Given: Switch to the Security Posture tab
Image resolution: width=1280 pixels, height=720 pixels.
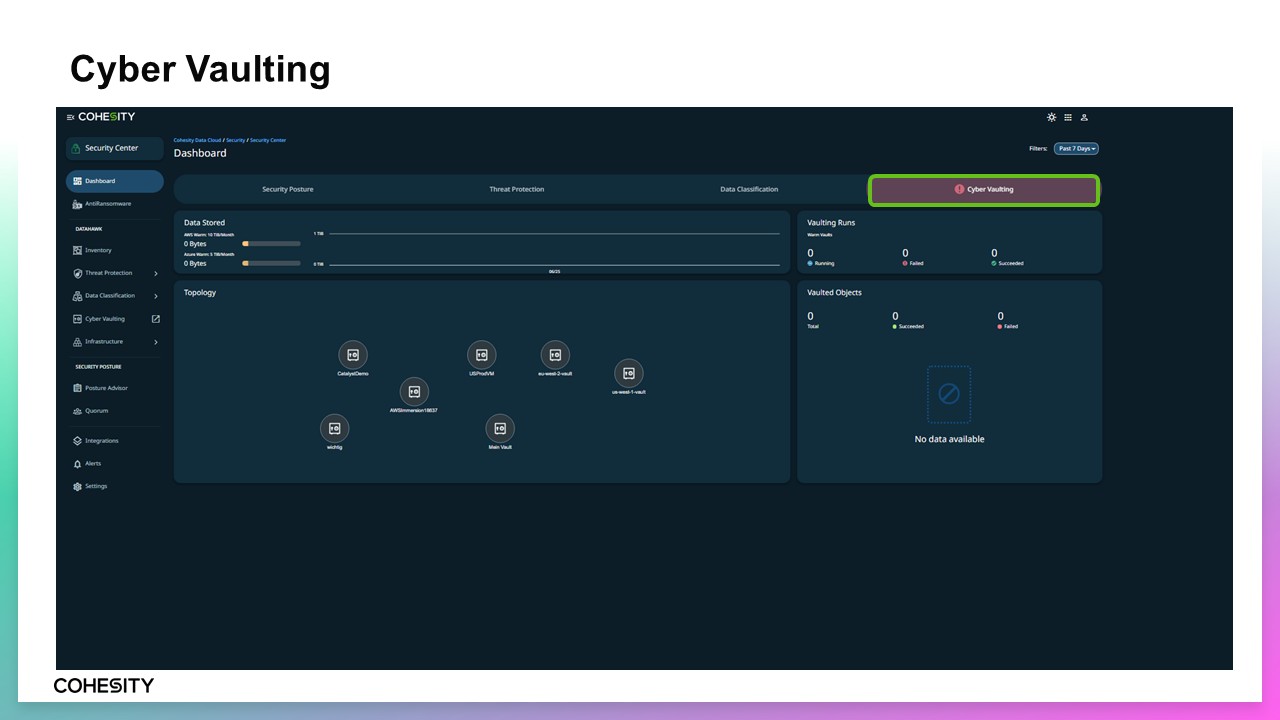Looking at the screenshot, I should 288,189.
